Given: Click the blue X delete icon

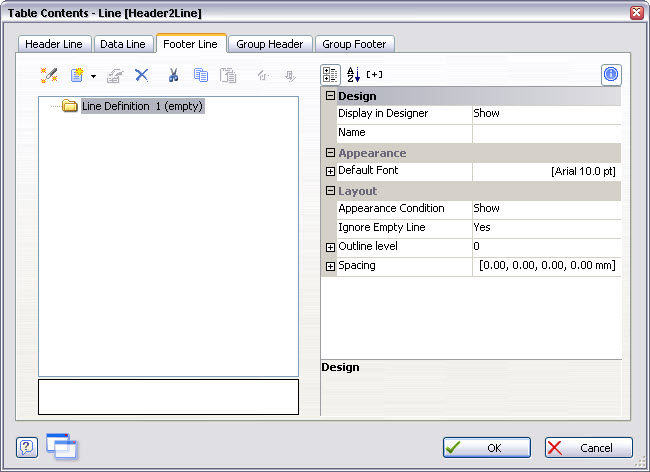Looking at the screenshot, I should point(142,75).
